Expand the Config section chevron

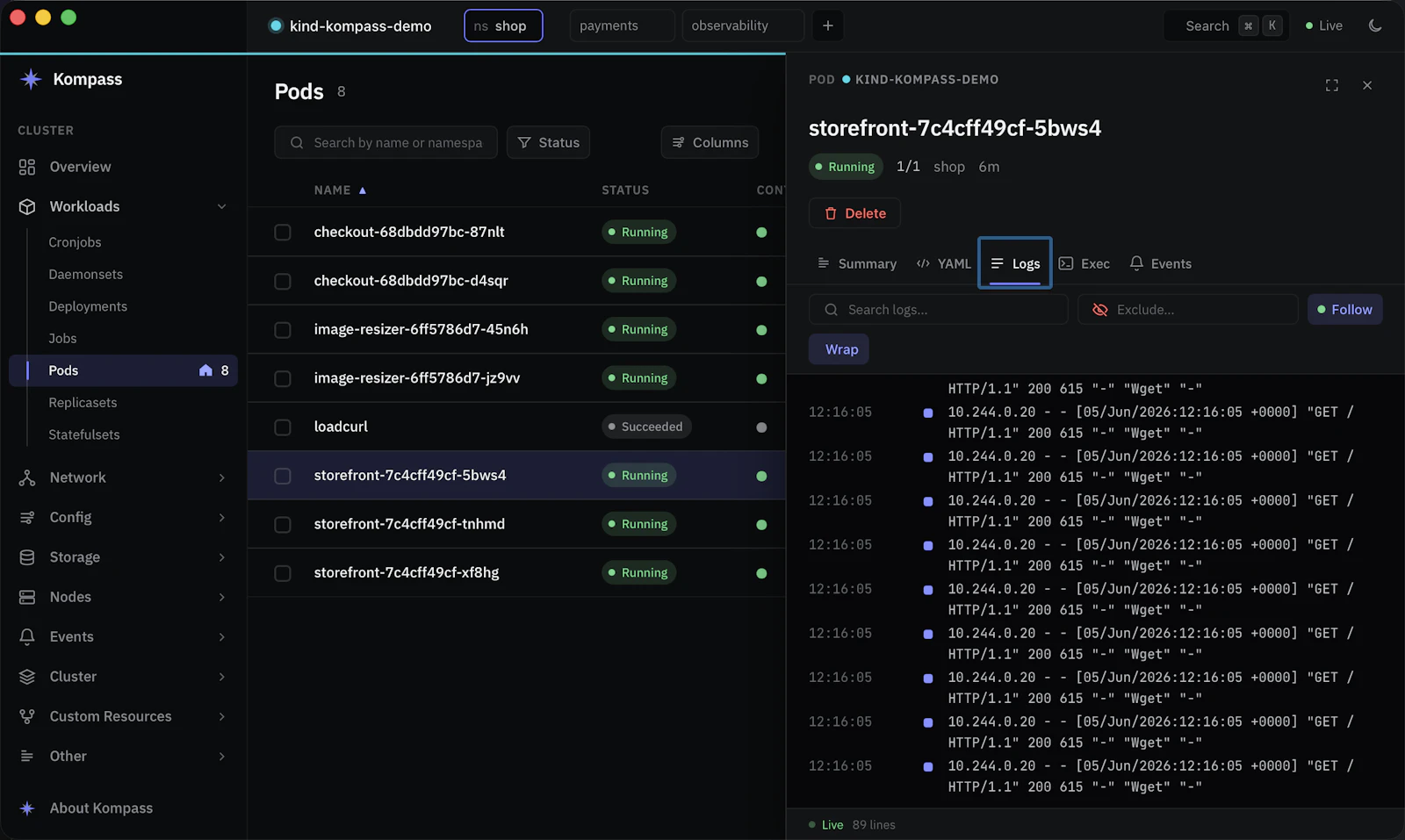click(x=221, y=517)
